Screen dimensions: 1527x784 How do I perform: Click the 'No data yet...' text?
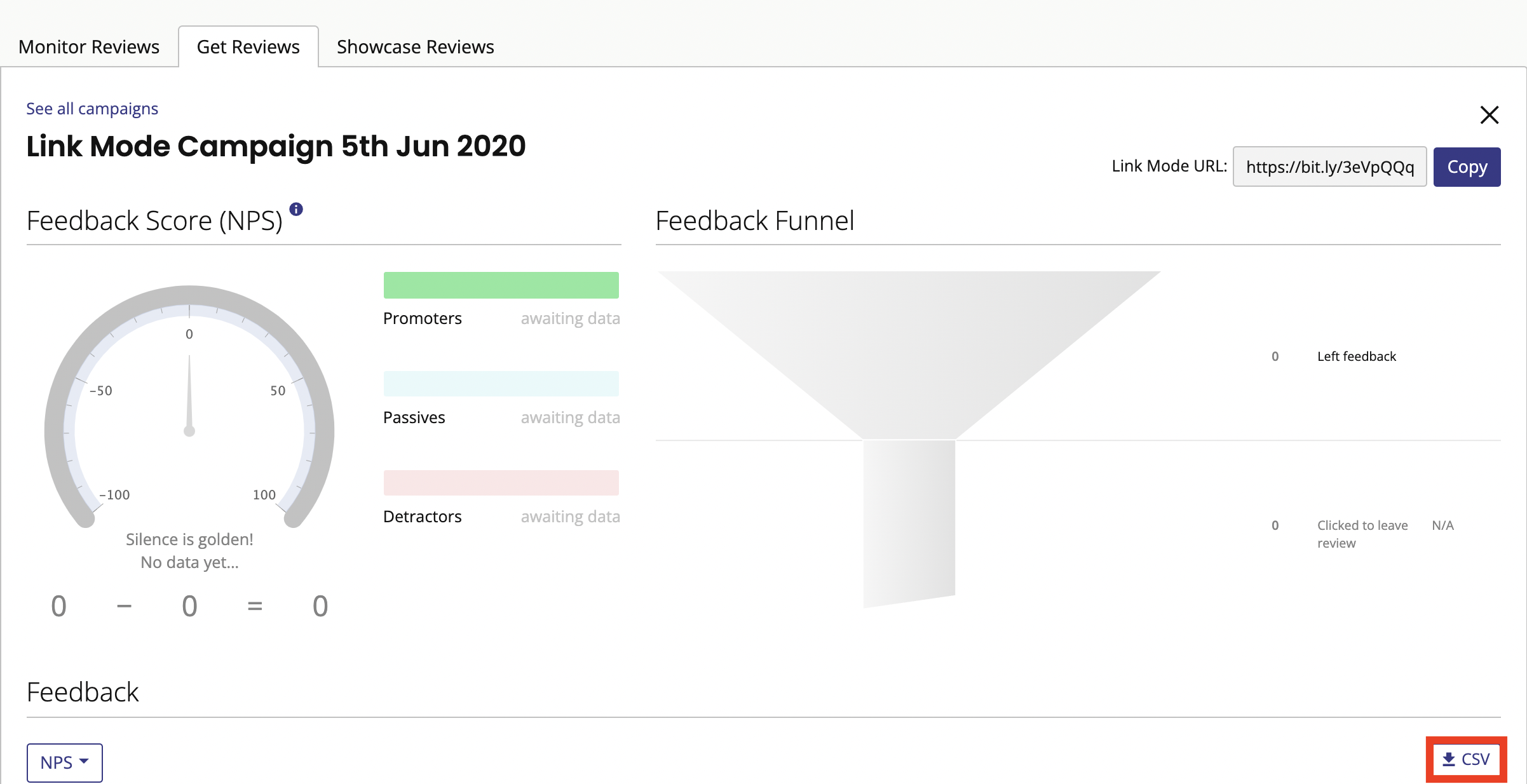(189, 562)
